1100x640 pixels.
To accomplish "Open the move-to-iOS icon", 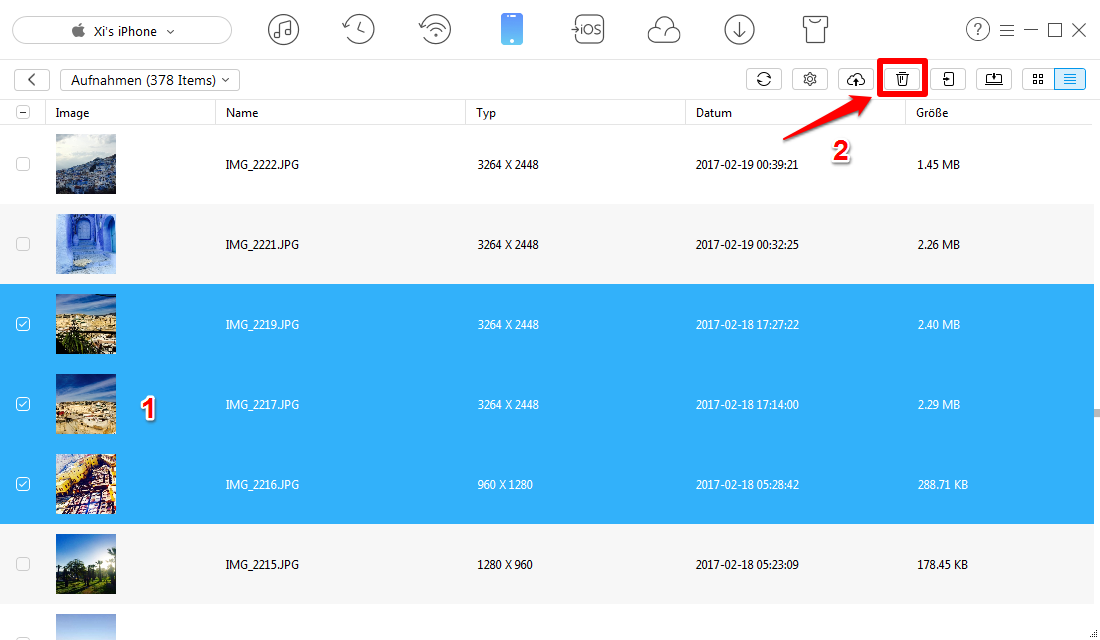I will pos(588,29).
